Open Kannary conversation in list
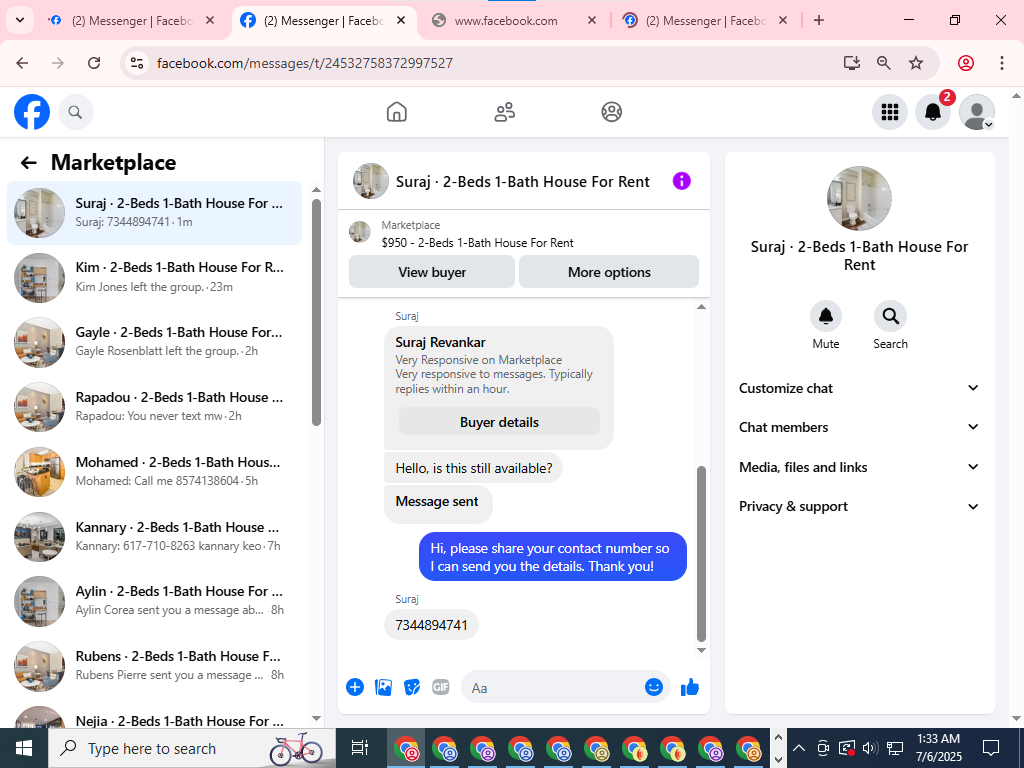Screen dimensions: 1024x768 pyautogui.click(x=155, y=537)
